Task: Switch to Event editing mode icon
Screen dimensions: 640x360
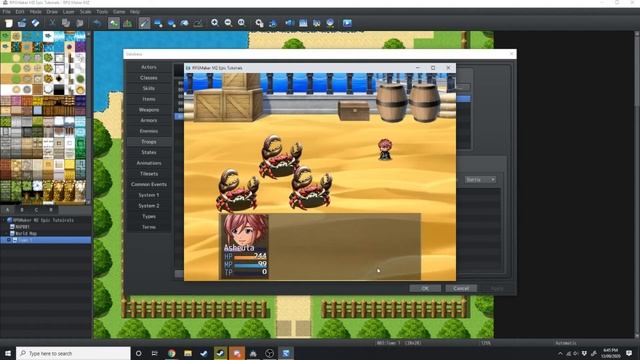Action: coord(128,23)
